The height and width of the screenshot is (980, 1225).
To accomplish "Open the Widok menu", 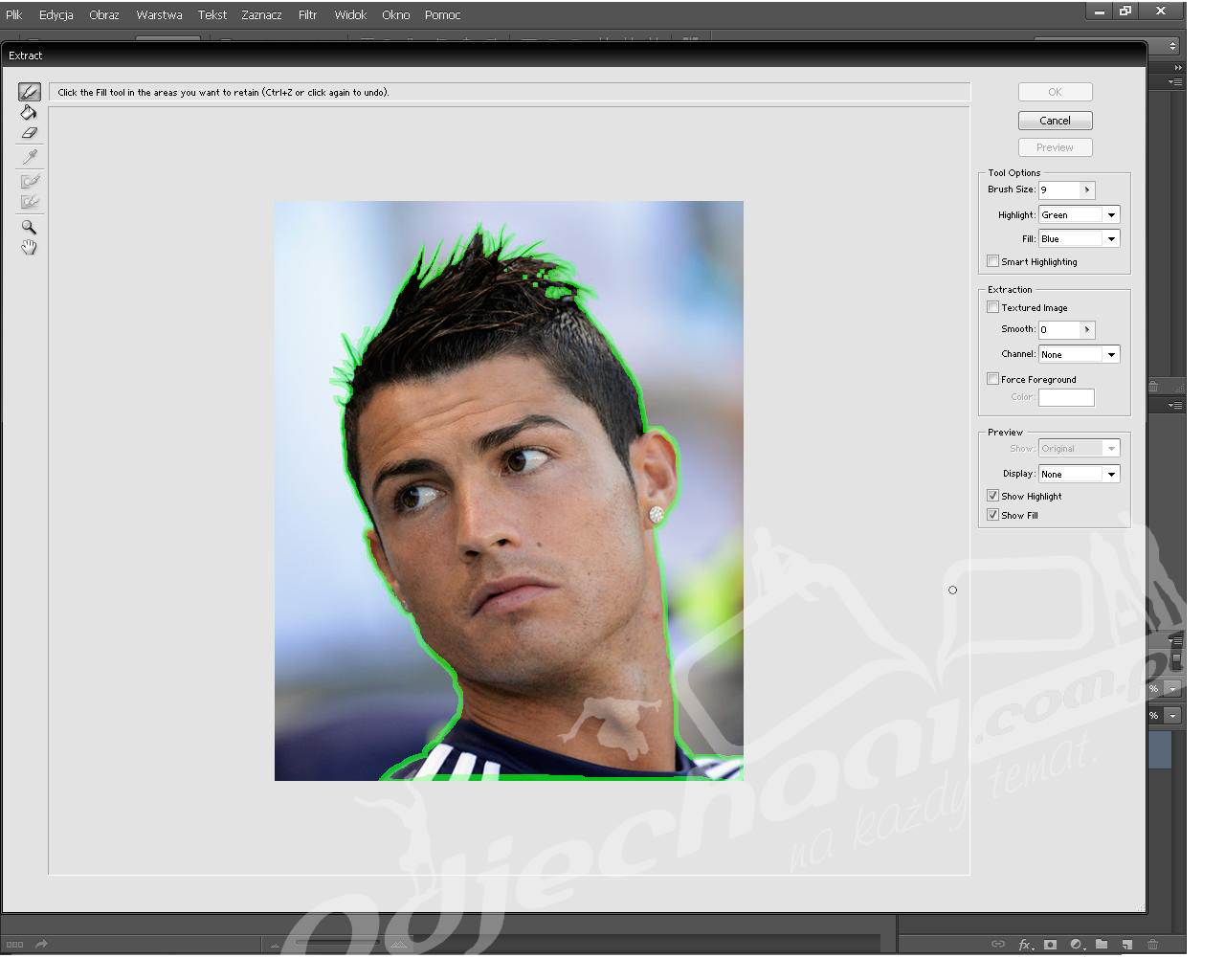I will click(350, 15).
